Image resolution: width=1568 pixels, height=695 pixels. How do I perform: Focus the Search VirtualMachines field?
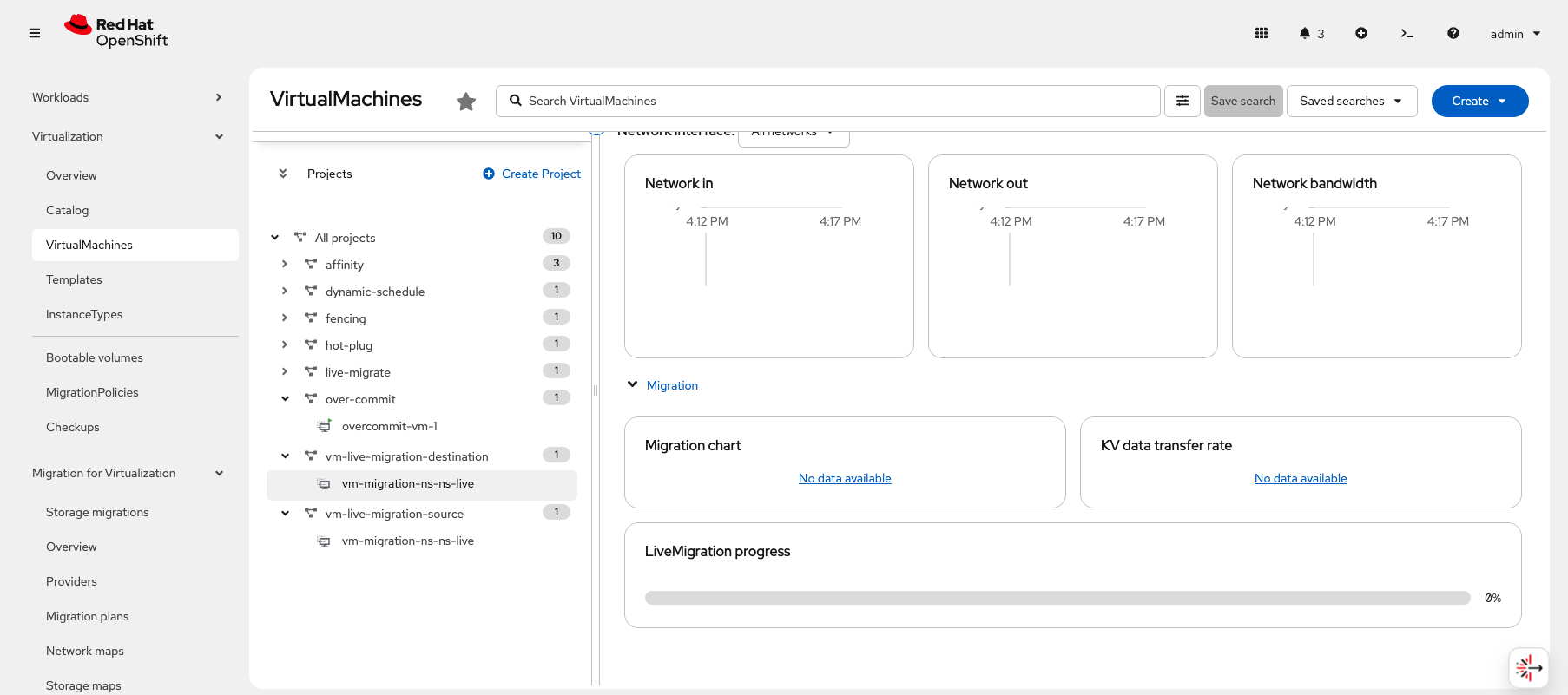pyautogui.click(x=833, y=101)
